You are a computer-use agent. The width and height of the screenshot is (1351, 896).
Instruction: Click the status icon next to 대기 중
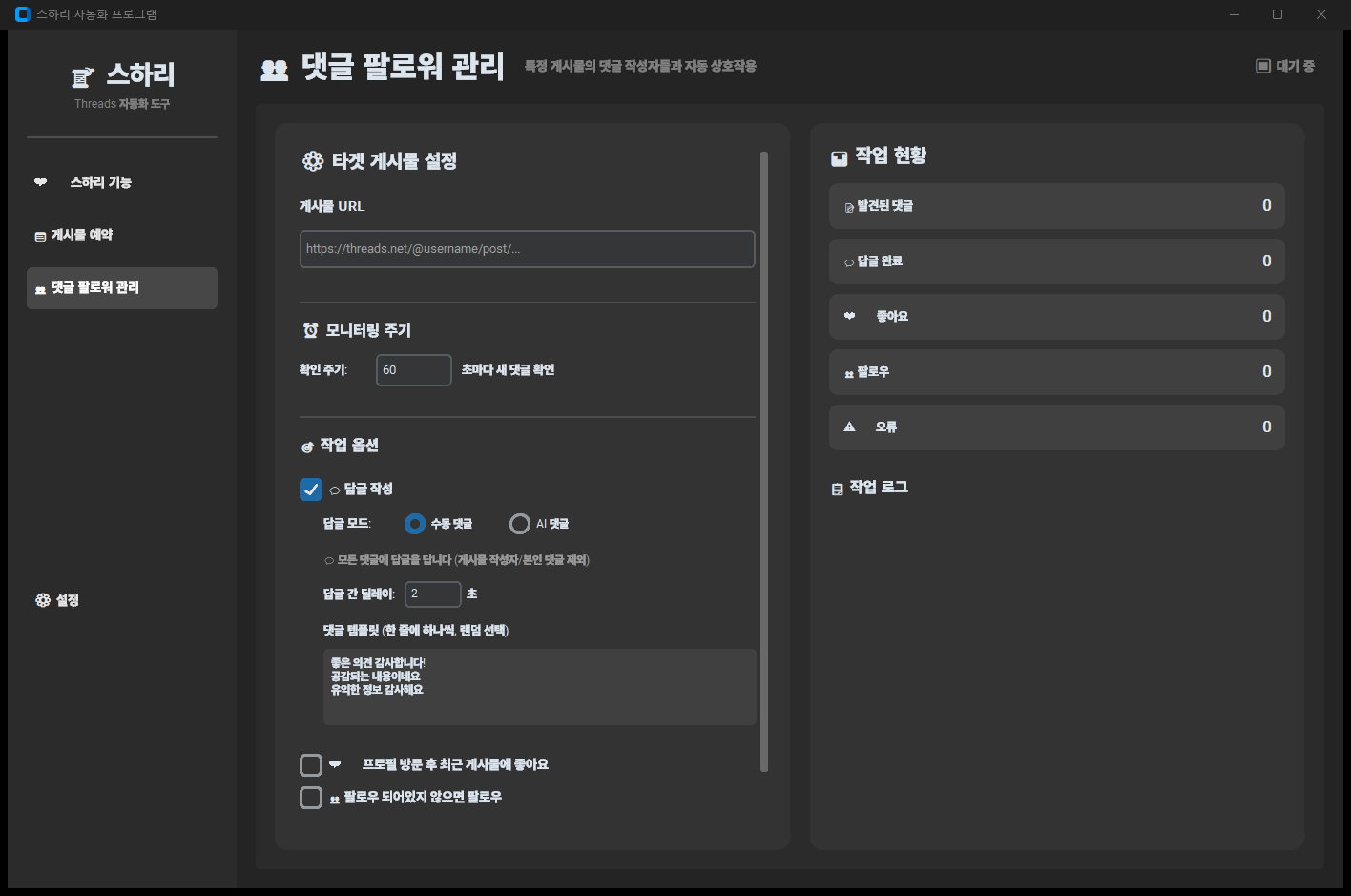pyautogui.click(x=1263, y=66)
